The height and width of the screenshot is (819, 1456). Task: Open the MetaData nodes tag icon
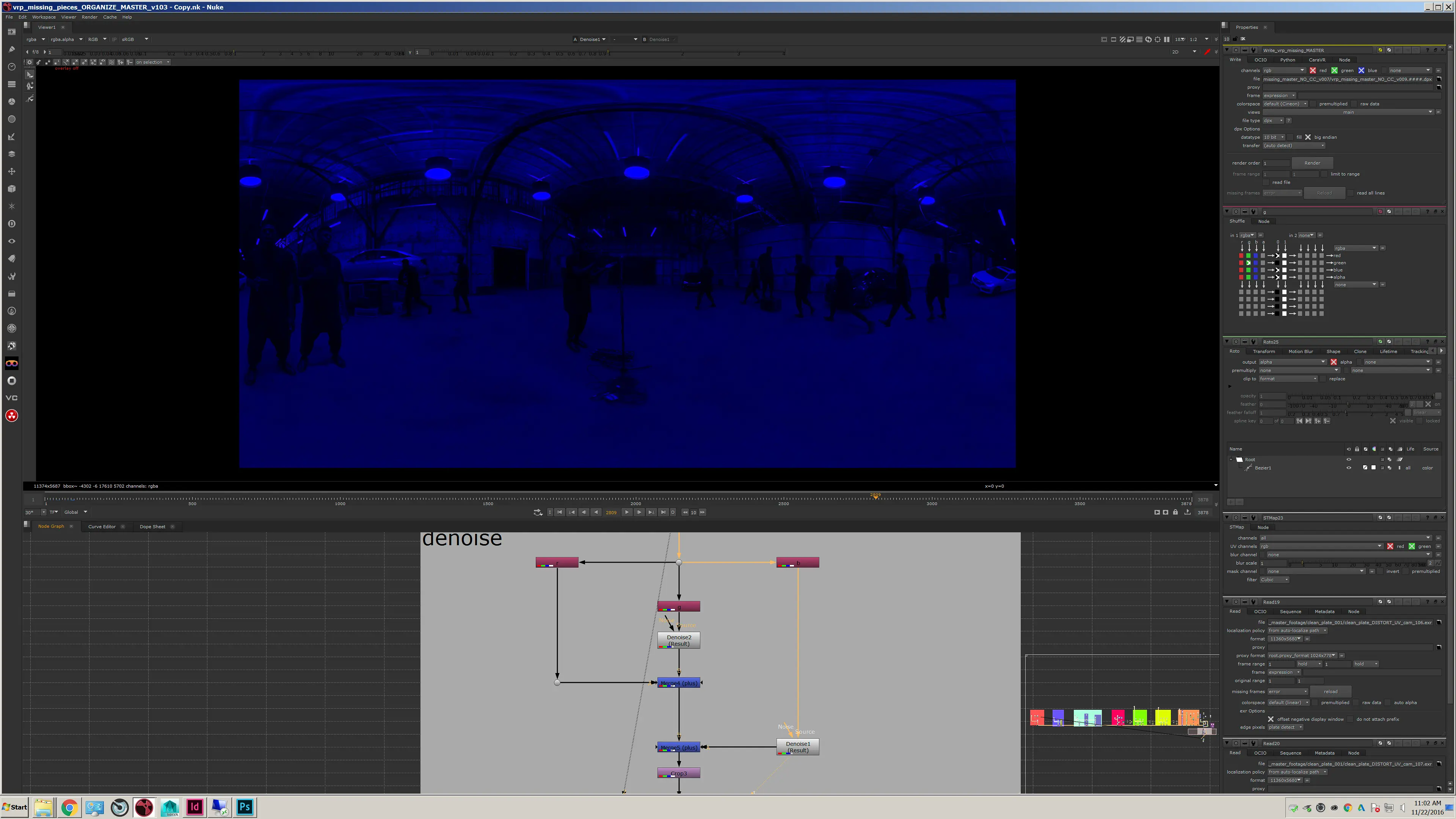coord(11,259)
